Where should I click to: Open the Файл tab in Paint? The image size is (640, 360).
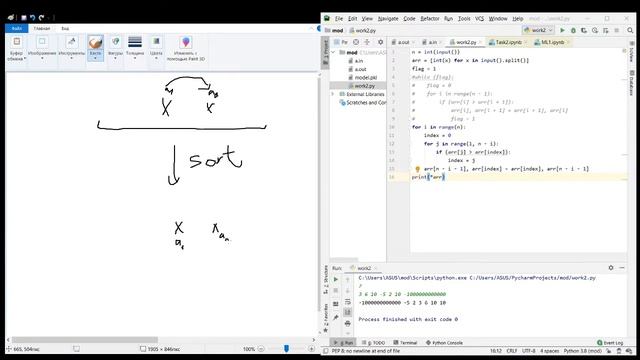tap(17, 28)
